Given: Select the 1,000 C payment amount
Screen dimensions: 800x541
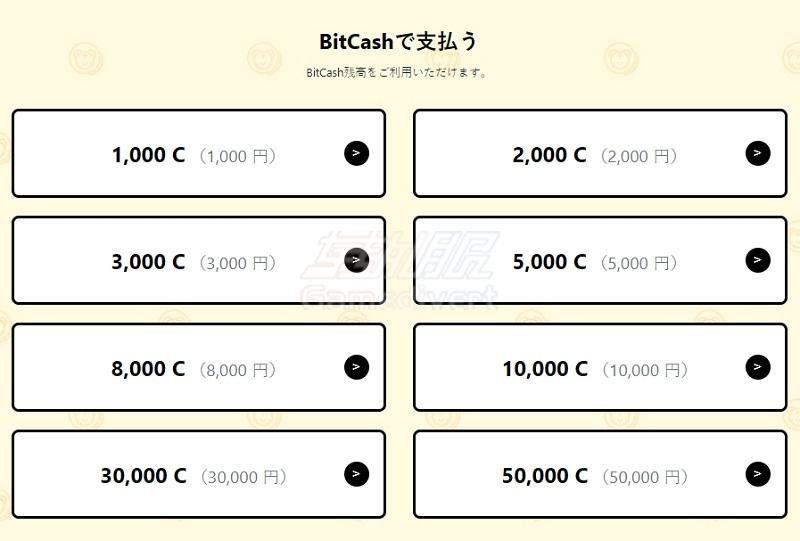Looking at the screenshot, I should tap(199, 153).
